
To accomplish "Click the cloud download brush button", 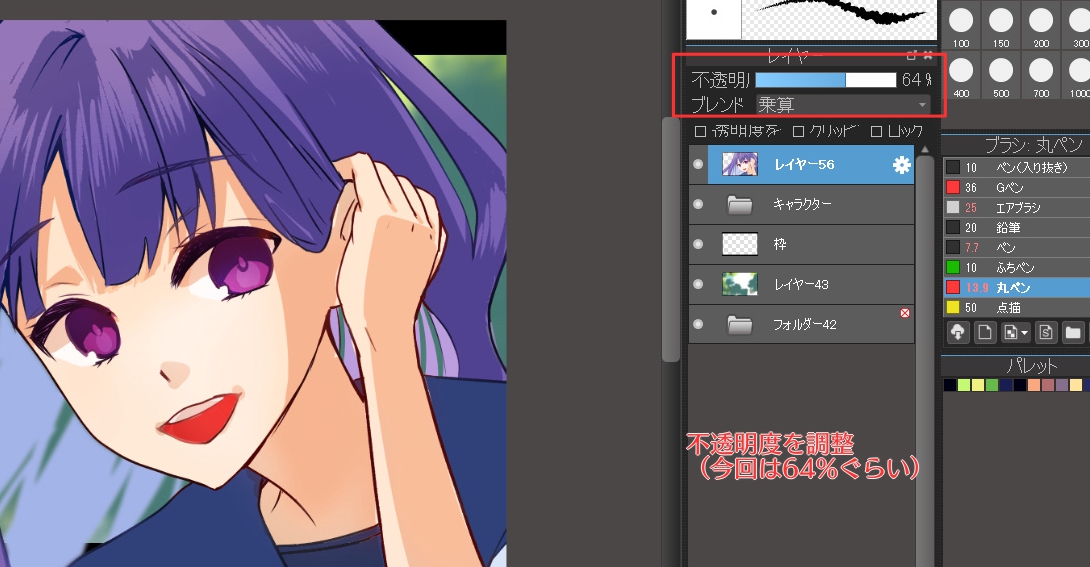I will click(958, 332).
